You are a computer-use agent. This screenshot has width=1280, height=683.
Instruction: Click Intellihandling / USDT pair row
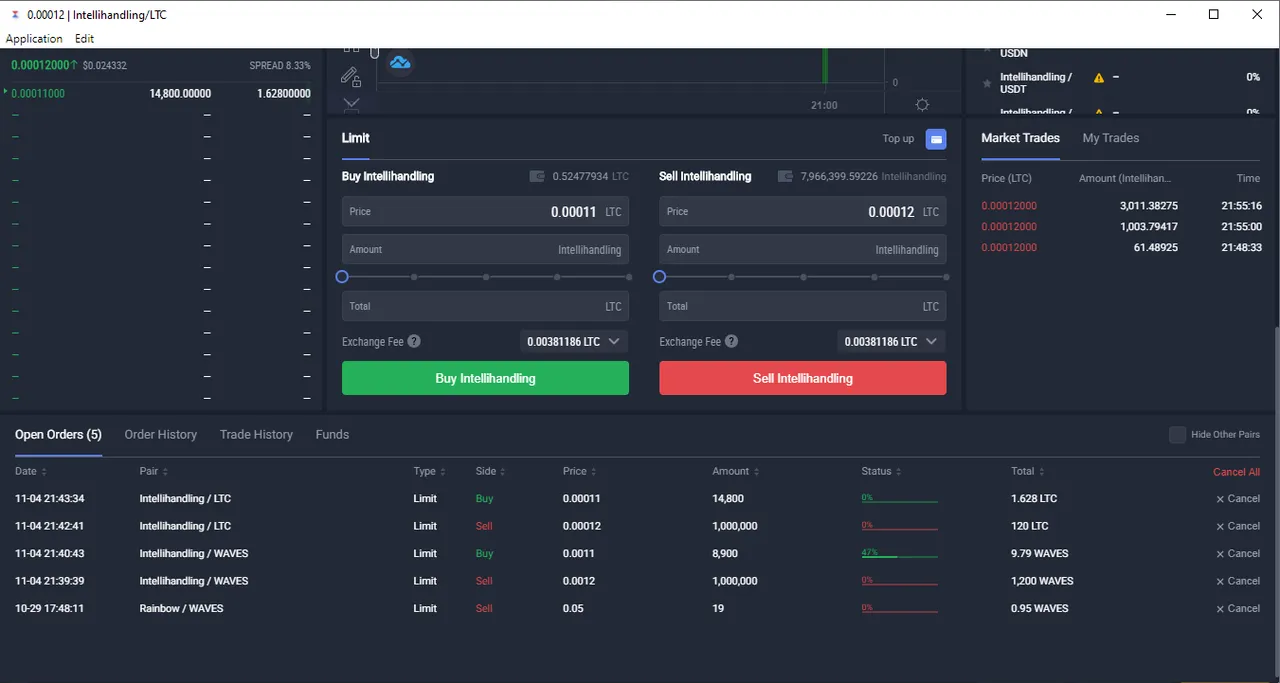tap(1121, 83)
